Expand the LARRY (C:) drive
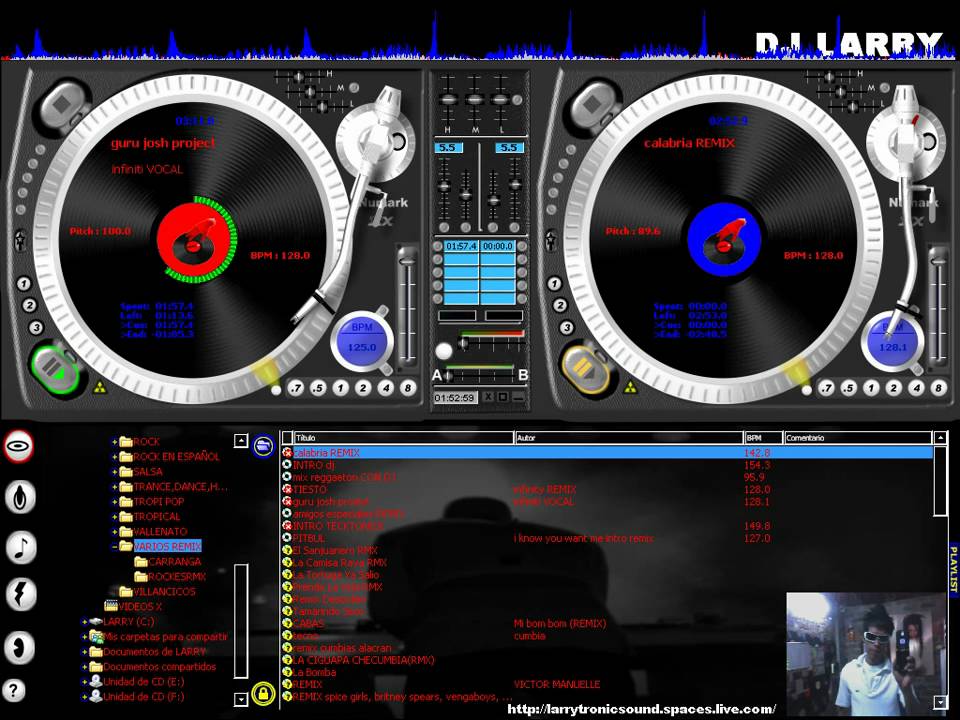The height and width of the screenshot is (720, 960). tap(84, 621)
